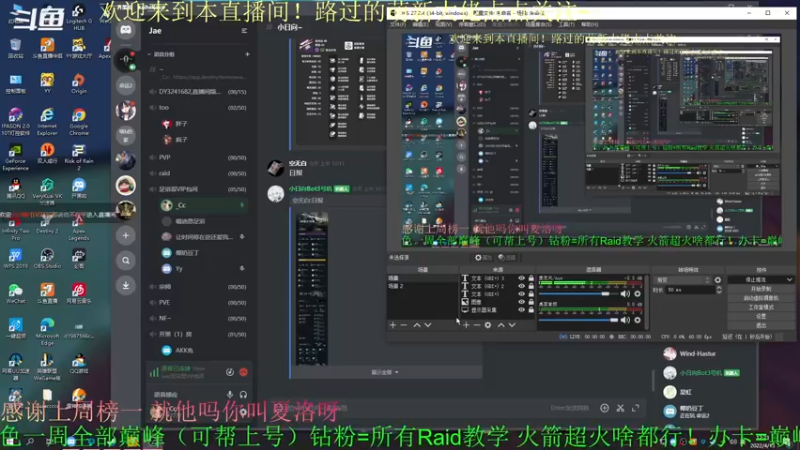Click 工作室模式 button
800x450 pixels.
tap(761, 307)
